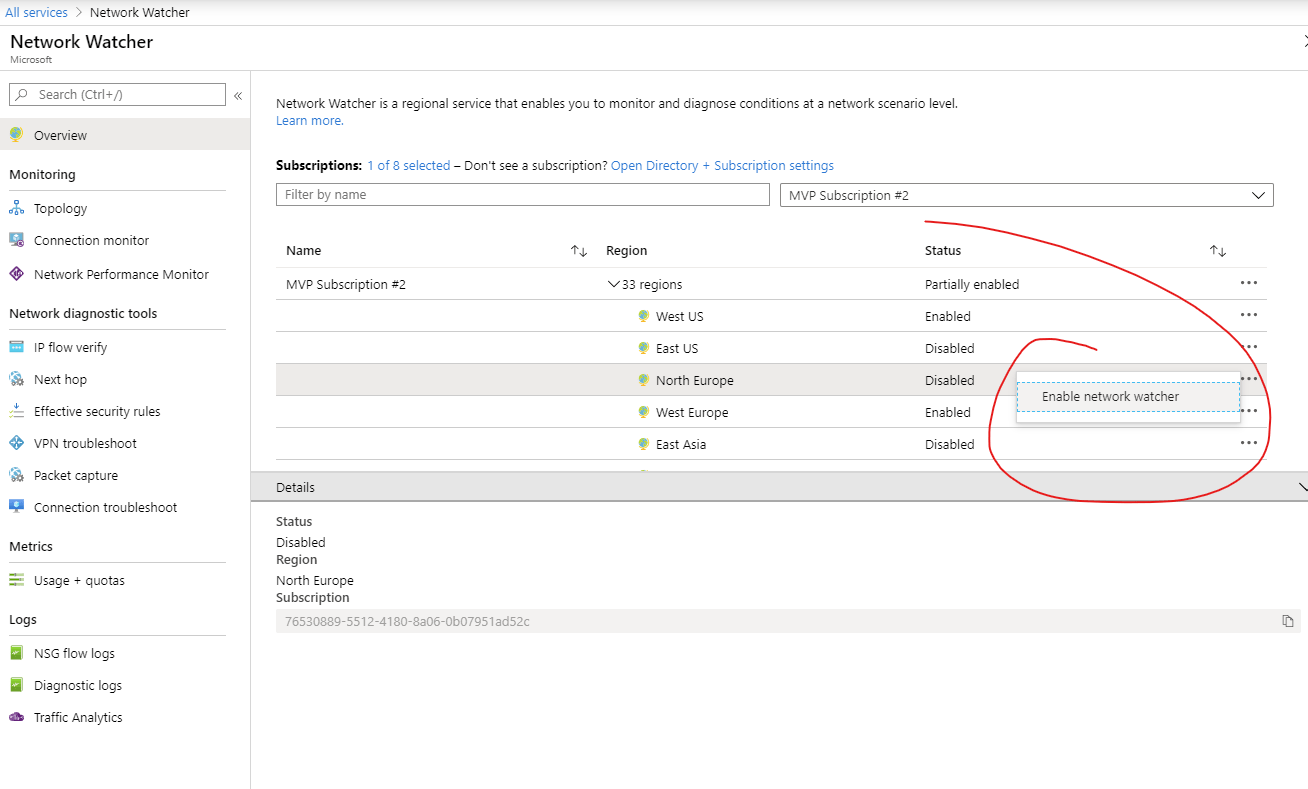Open the VPN troubleshoot icon

click(x=16, y=443)
